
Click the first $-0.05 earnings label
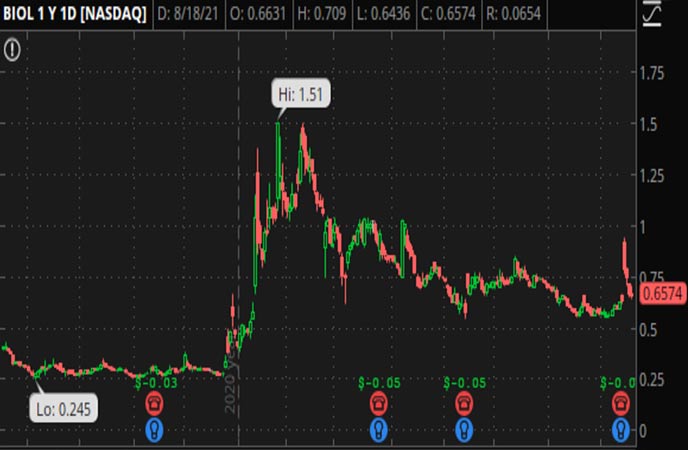[x=380, y=383]
